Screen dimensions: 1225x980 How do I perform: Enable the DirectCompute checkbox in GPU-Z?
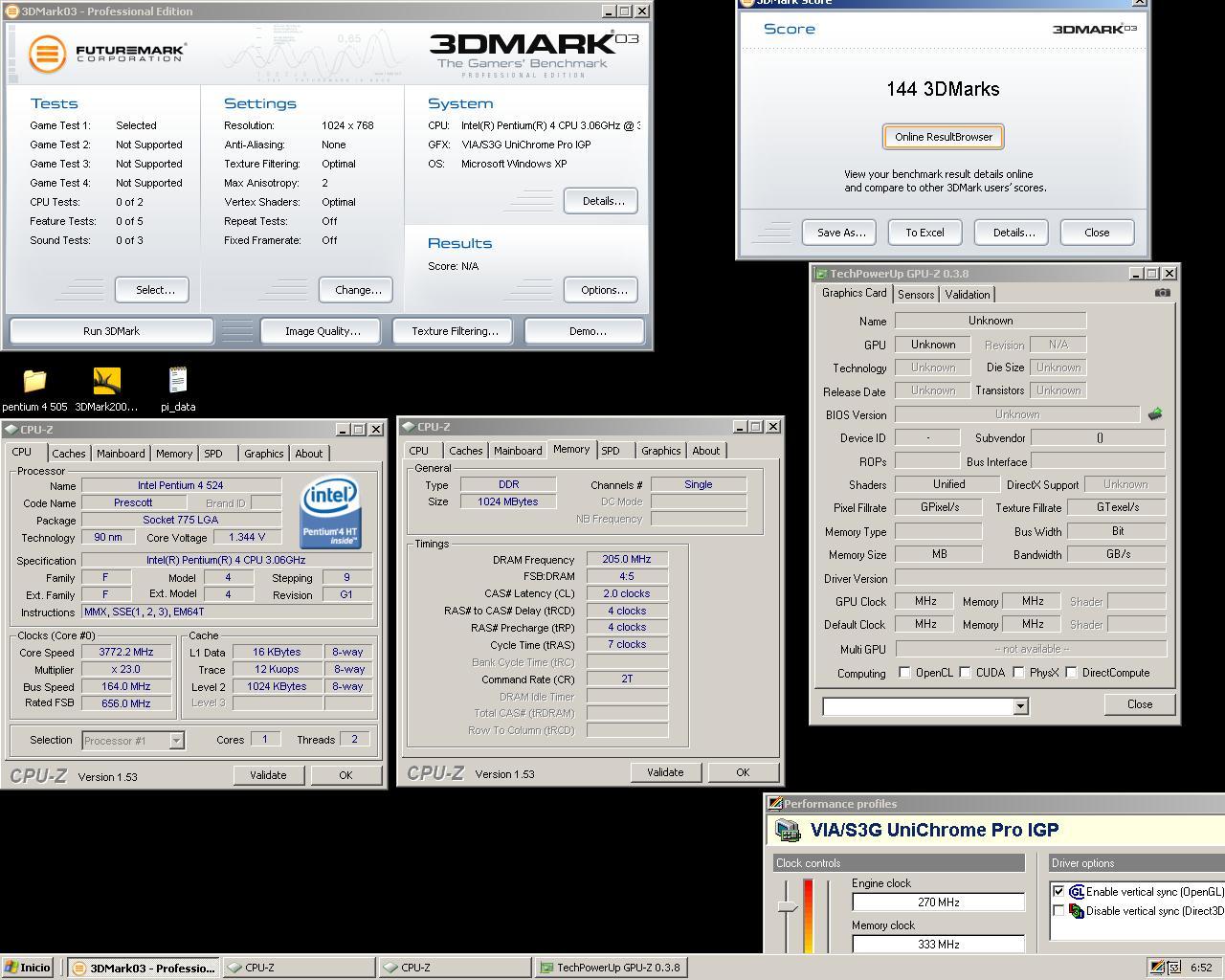pos(1071,673)
